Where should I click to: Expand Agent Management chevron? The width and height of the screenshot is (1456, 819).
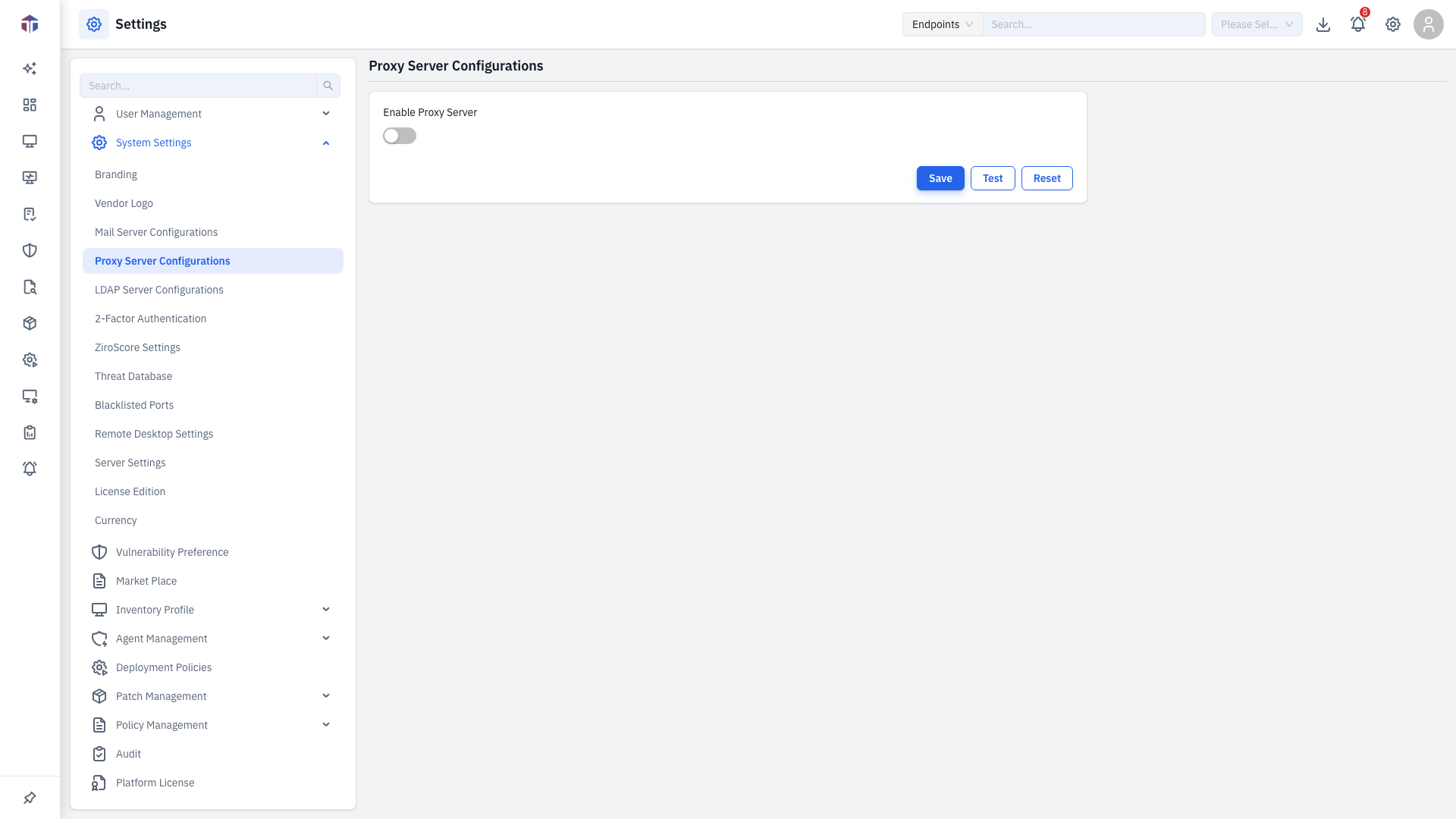point(326,639)
